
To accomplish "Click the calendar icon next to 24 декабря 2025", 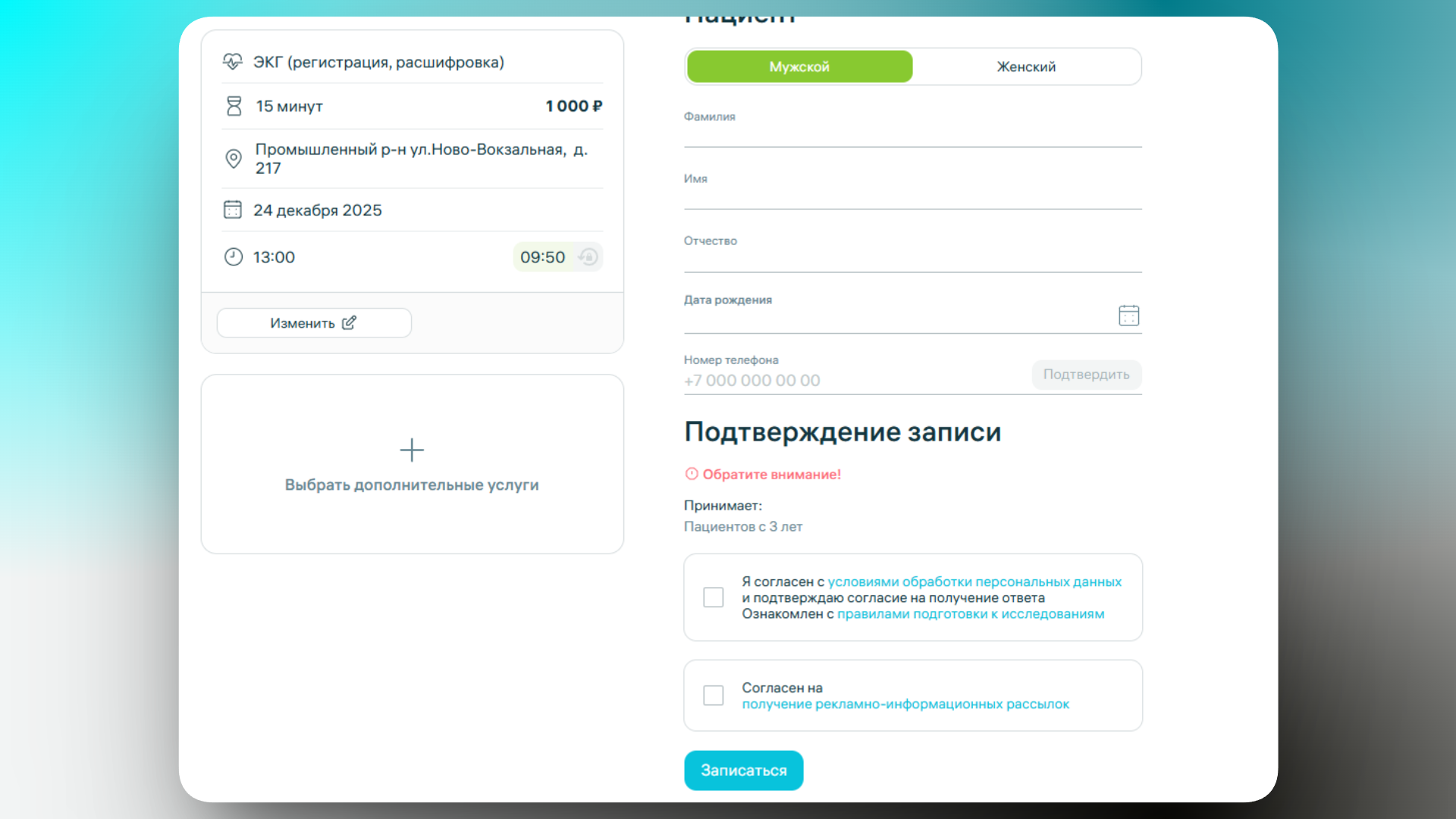I will click(233, 209).
